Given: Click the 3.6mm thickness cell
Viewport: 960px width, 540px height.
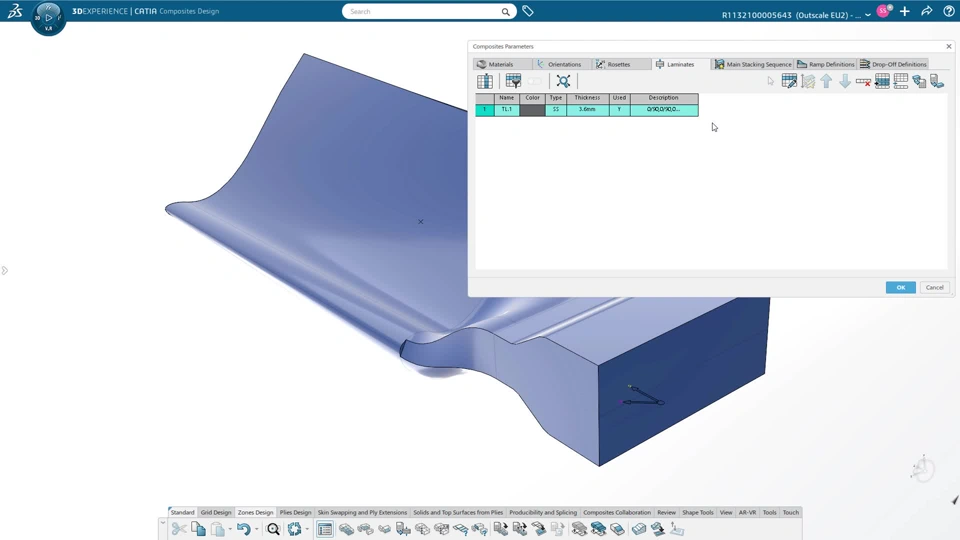Looking at the screenshot, I should pos(587,110).
